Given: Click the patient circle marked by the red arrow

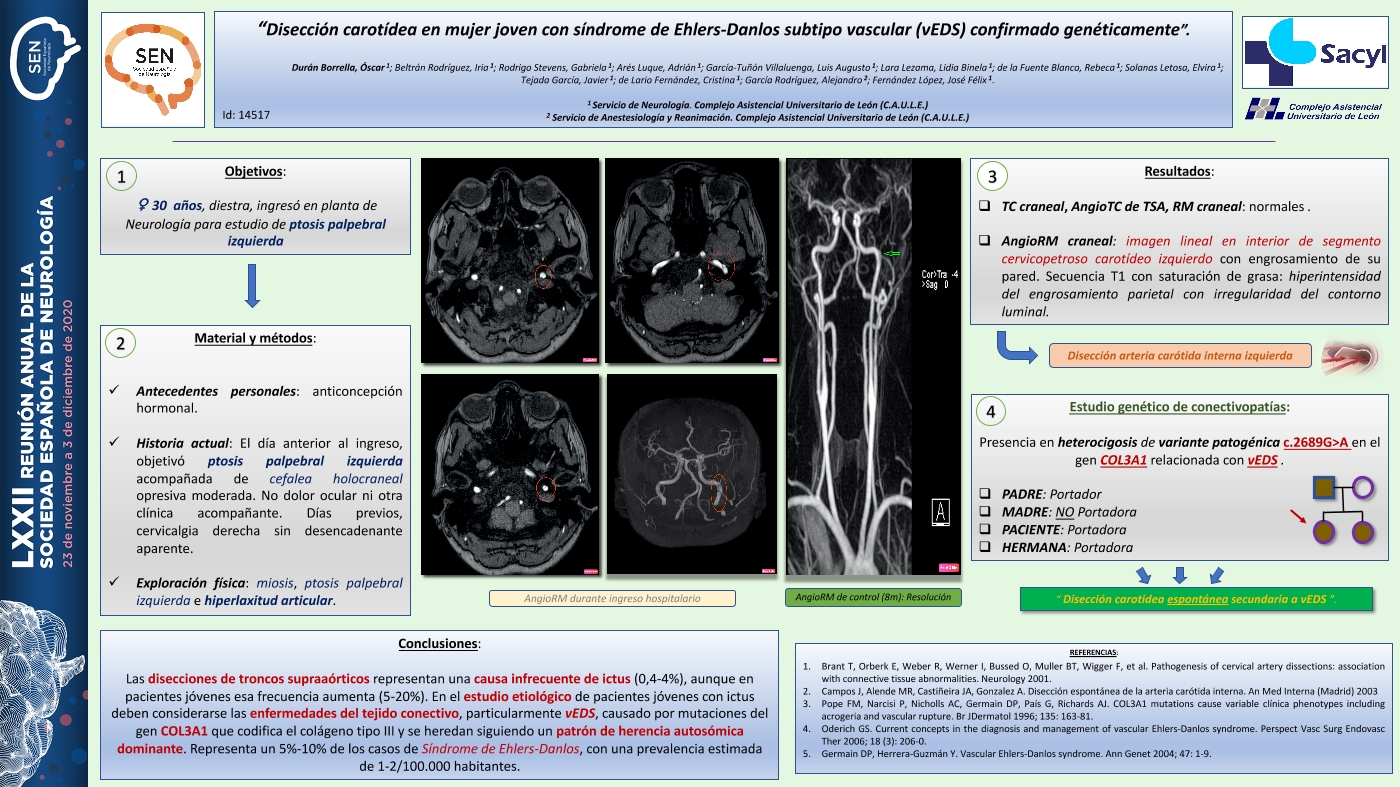Looking at the screenshot, I should (x=1323, y=531).
